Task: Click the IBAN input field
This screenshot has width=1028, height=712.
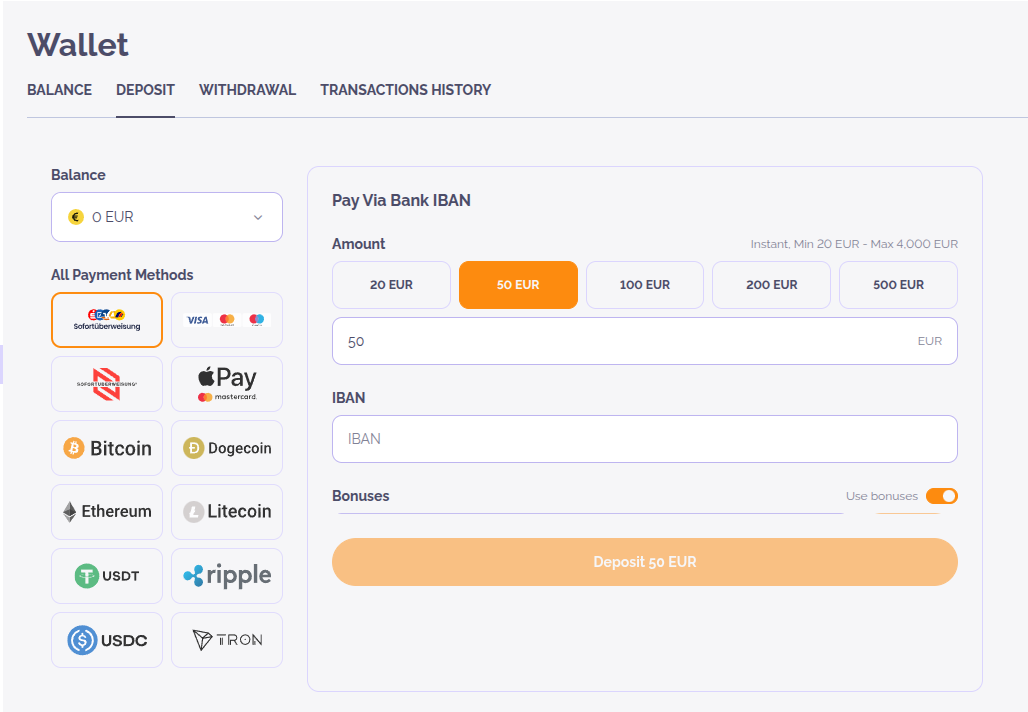Action: tap(644, 439)
